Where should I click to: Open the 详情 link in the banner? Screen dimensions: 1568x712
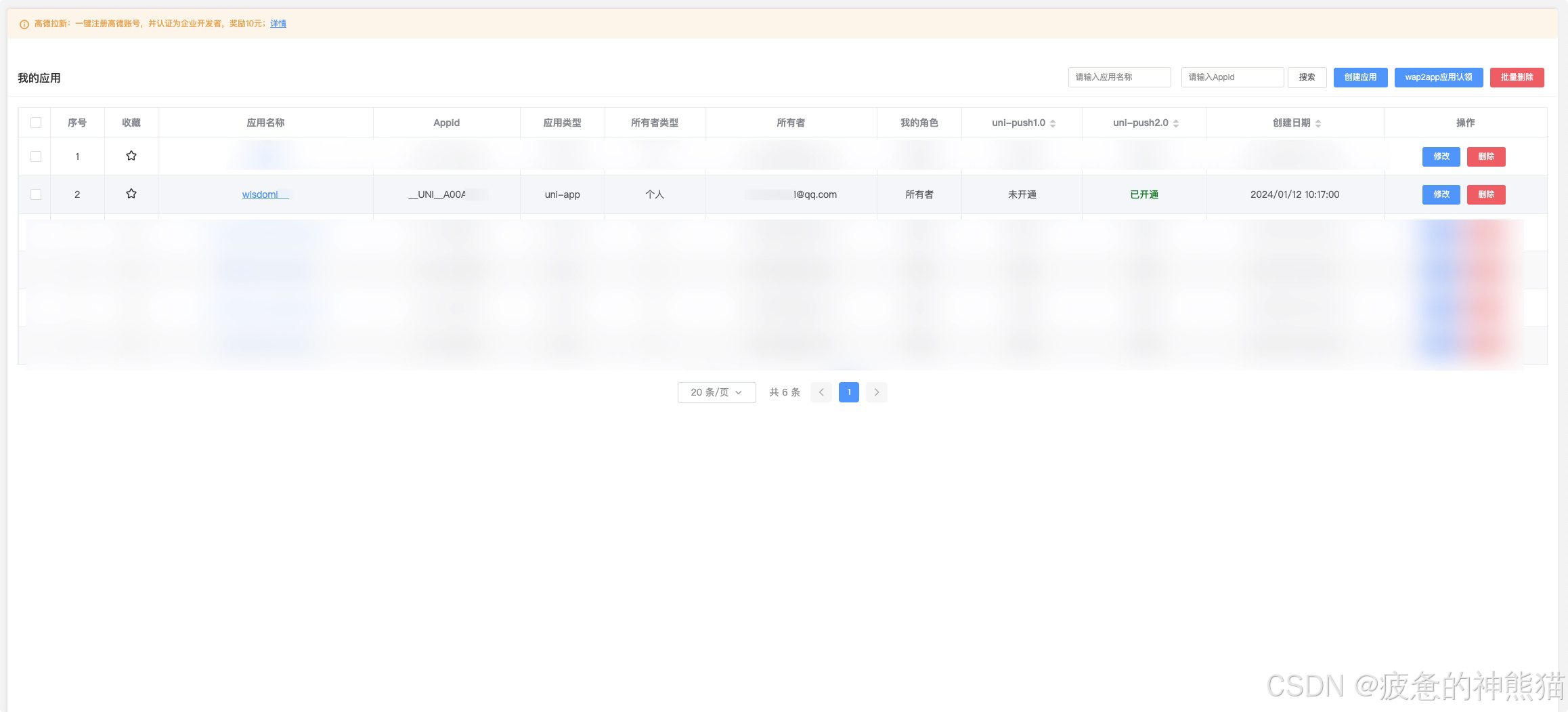click(278, 23)
